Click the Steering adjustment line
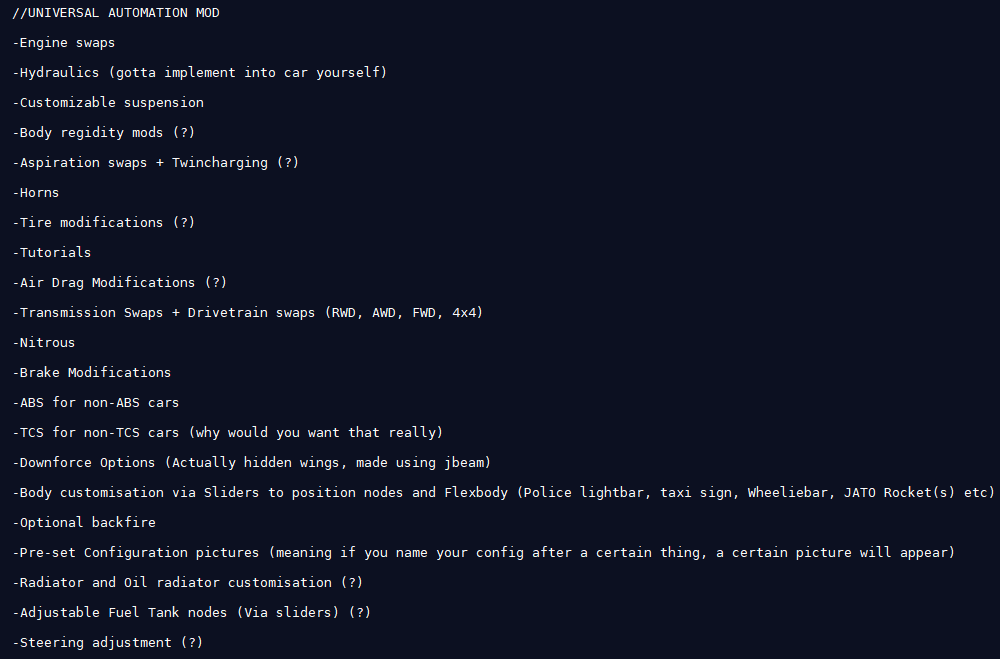Viewport: 1000px width, 659px height. coord(108,642)
